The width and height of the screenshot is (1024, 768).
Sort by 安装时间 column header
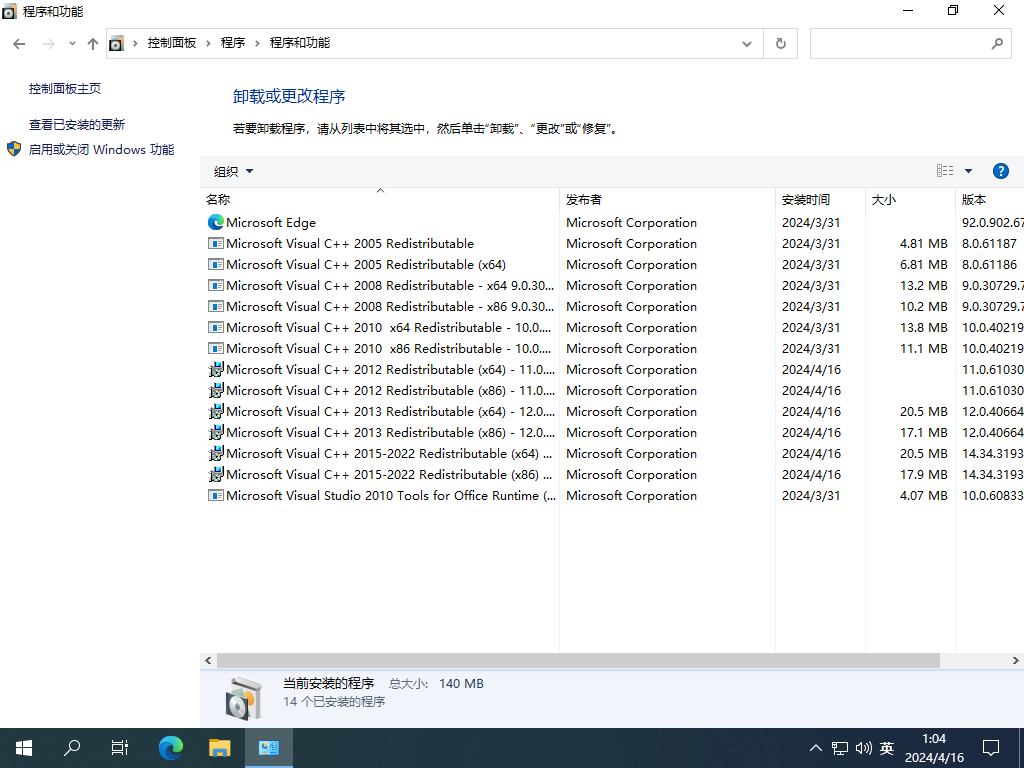click(821, 199)
